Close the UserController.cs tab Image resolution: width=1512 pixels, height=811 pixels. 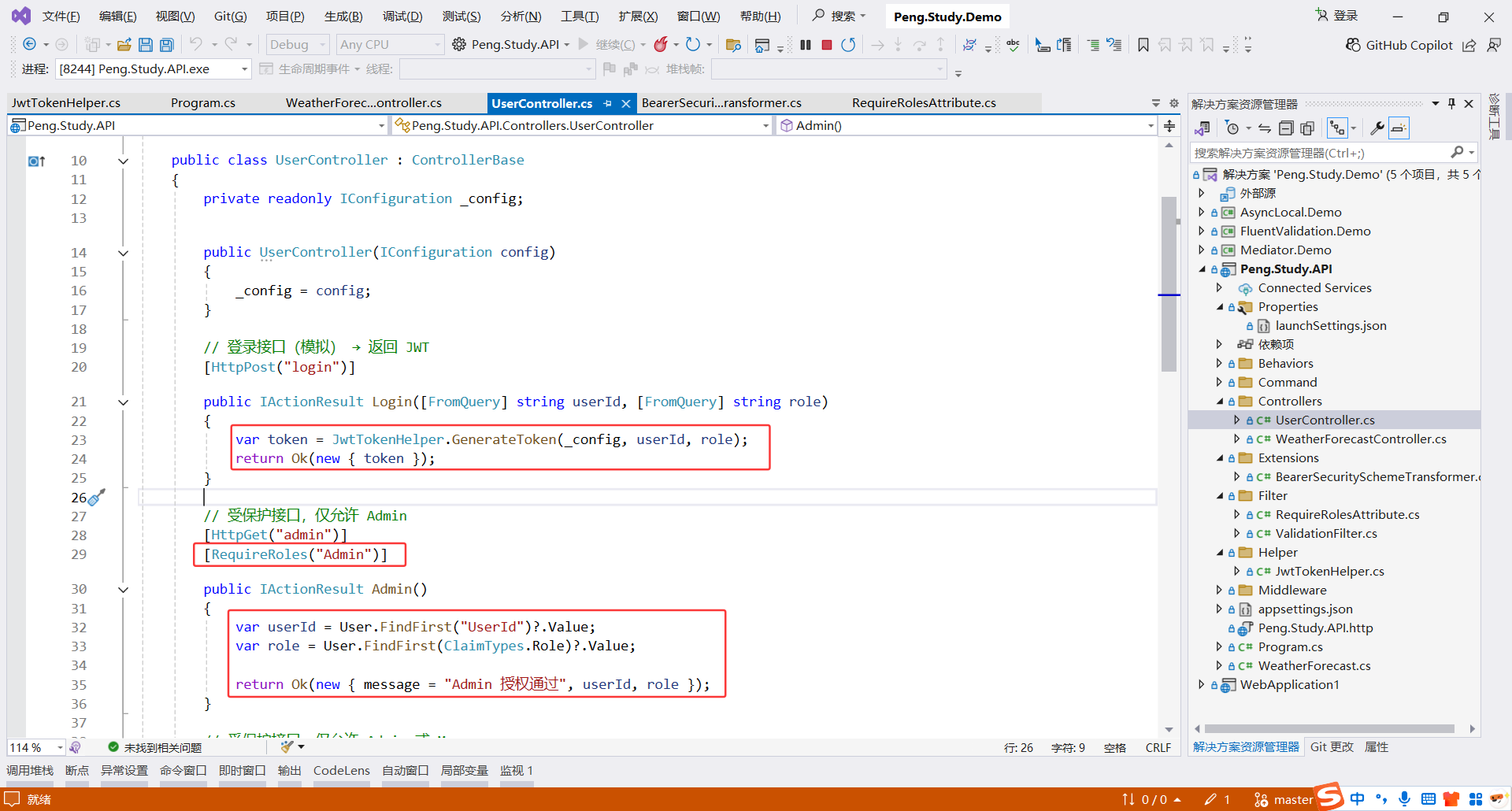(x=626, y=103)
